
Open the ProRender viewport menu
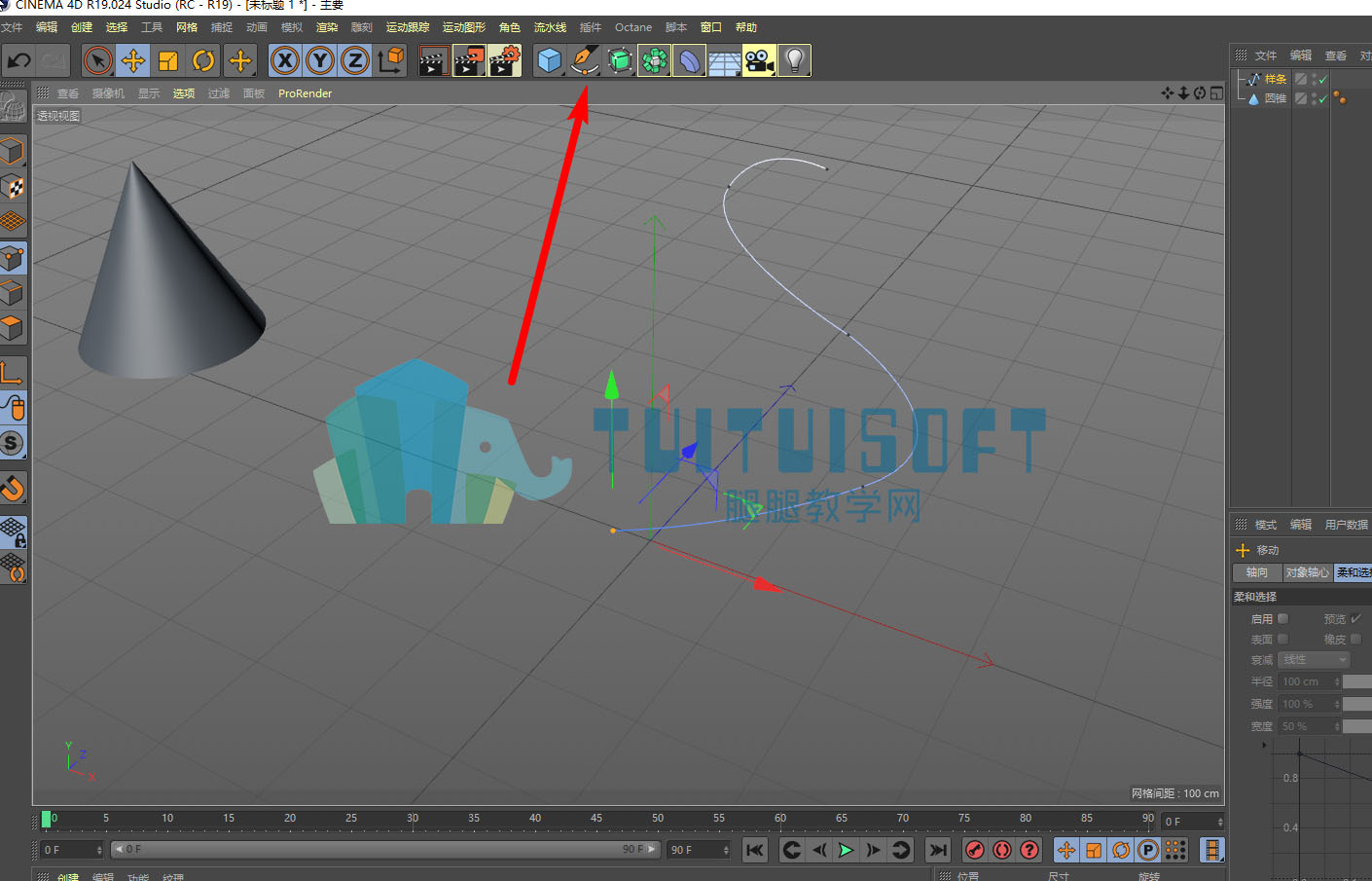pos(305,93)
